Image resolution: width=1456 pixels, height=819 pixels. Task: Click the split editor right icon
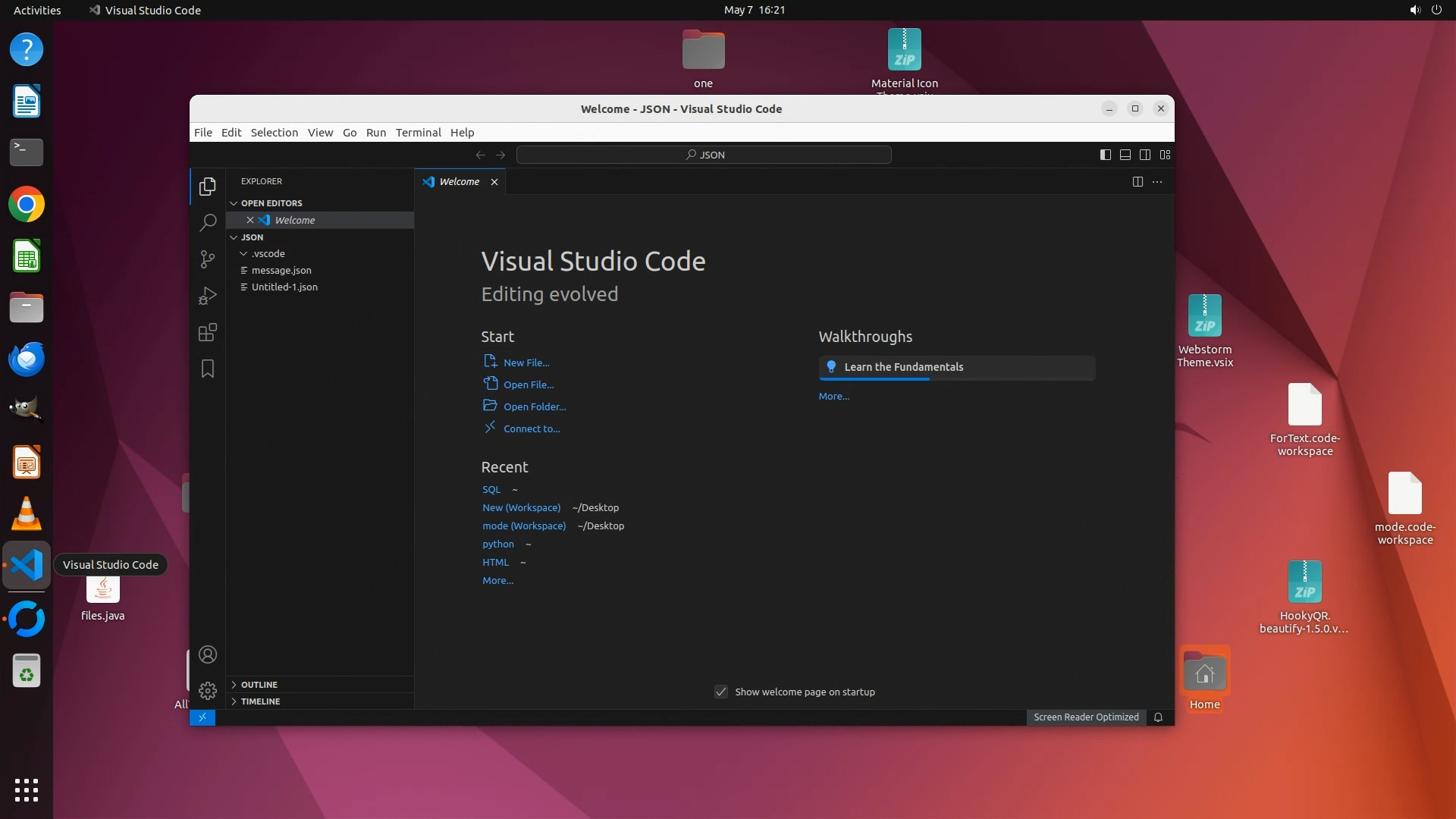tap(1137, 182)
